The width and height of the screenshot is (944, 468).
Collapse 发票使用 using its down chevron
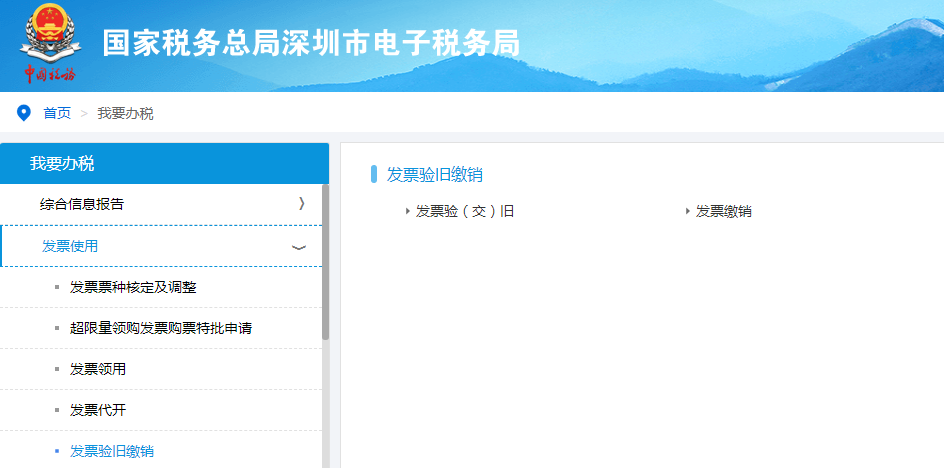298,247
